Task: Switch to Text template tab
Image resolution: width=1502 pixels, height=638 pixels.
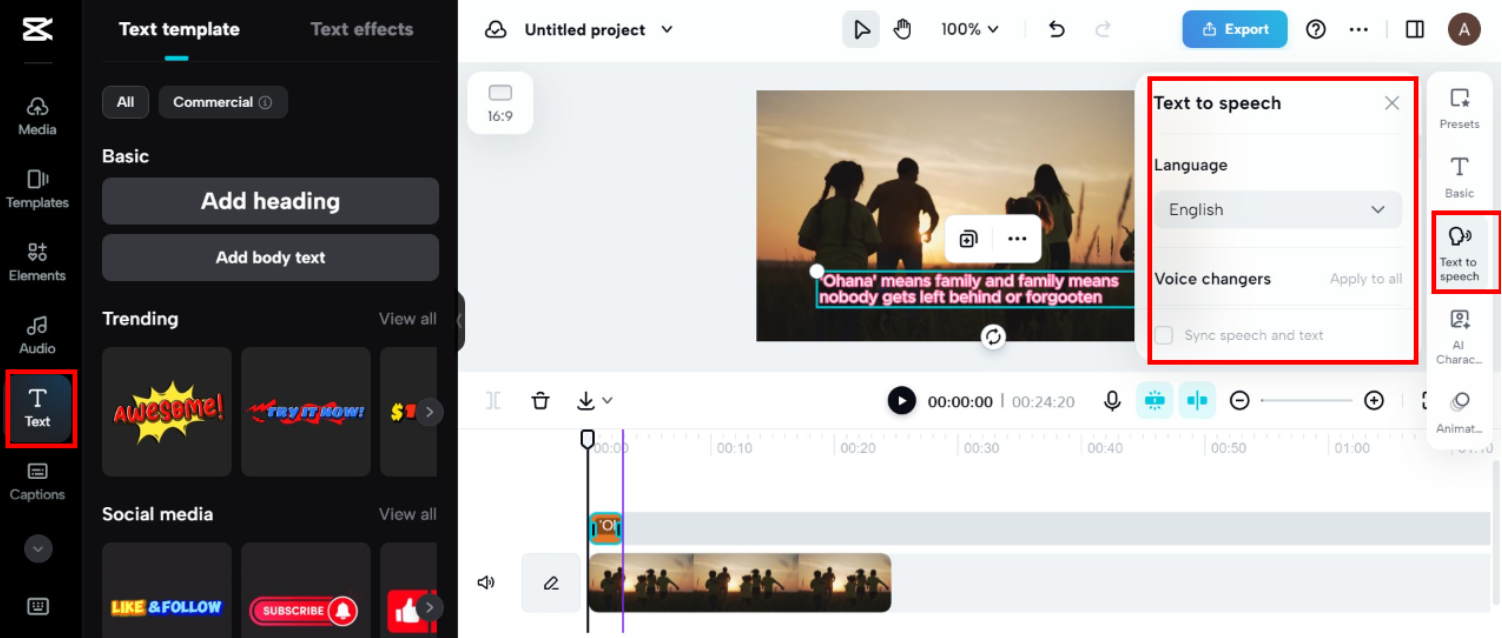Action: (179, 30)
